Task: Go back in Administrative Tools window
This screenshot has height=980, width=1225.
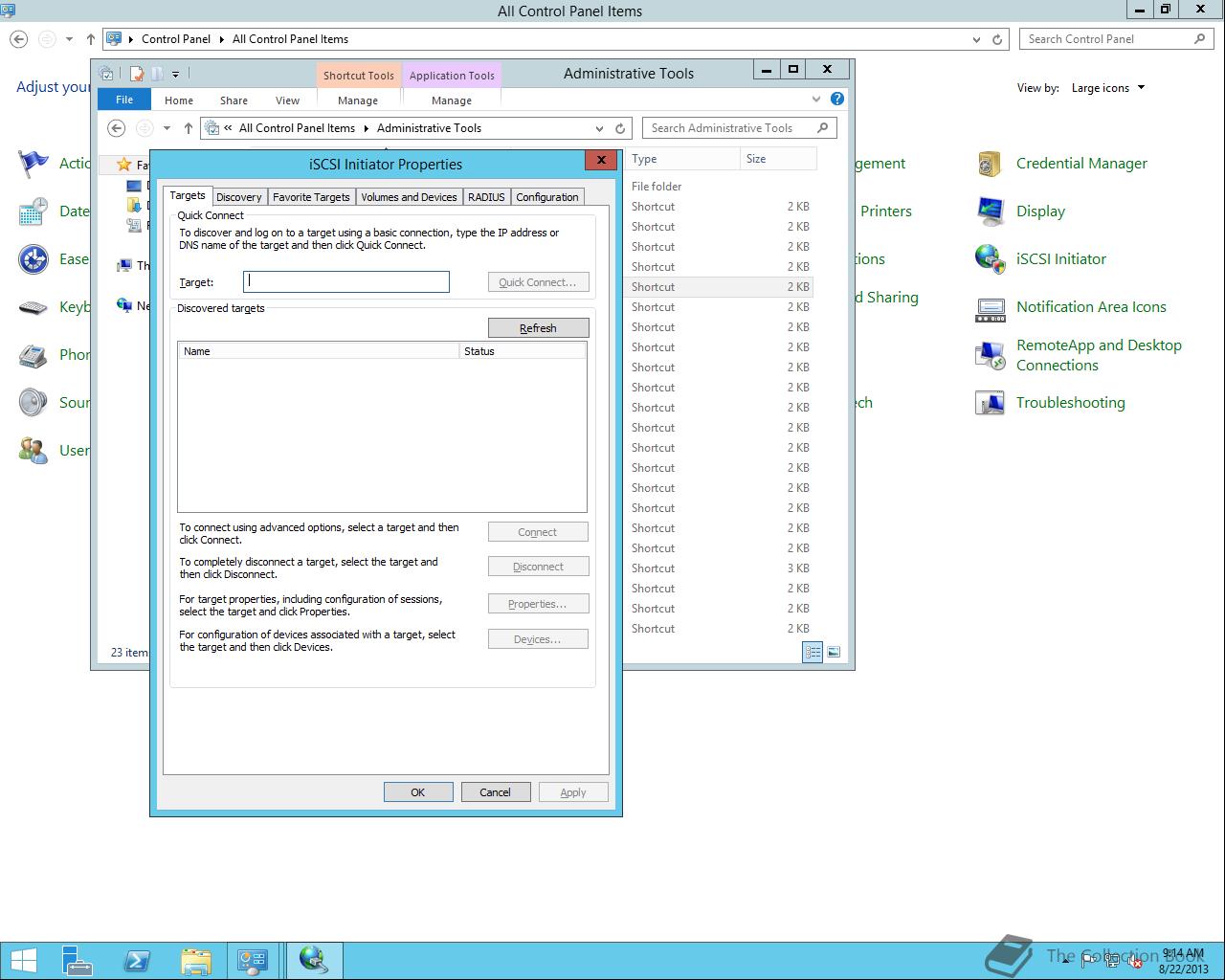Action: pyautogui.click(x=116, y=128)
